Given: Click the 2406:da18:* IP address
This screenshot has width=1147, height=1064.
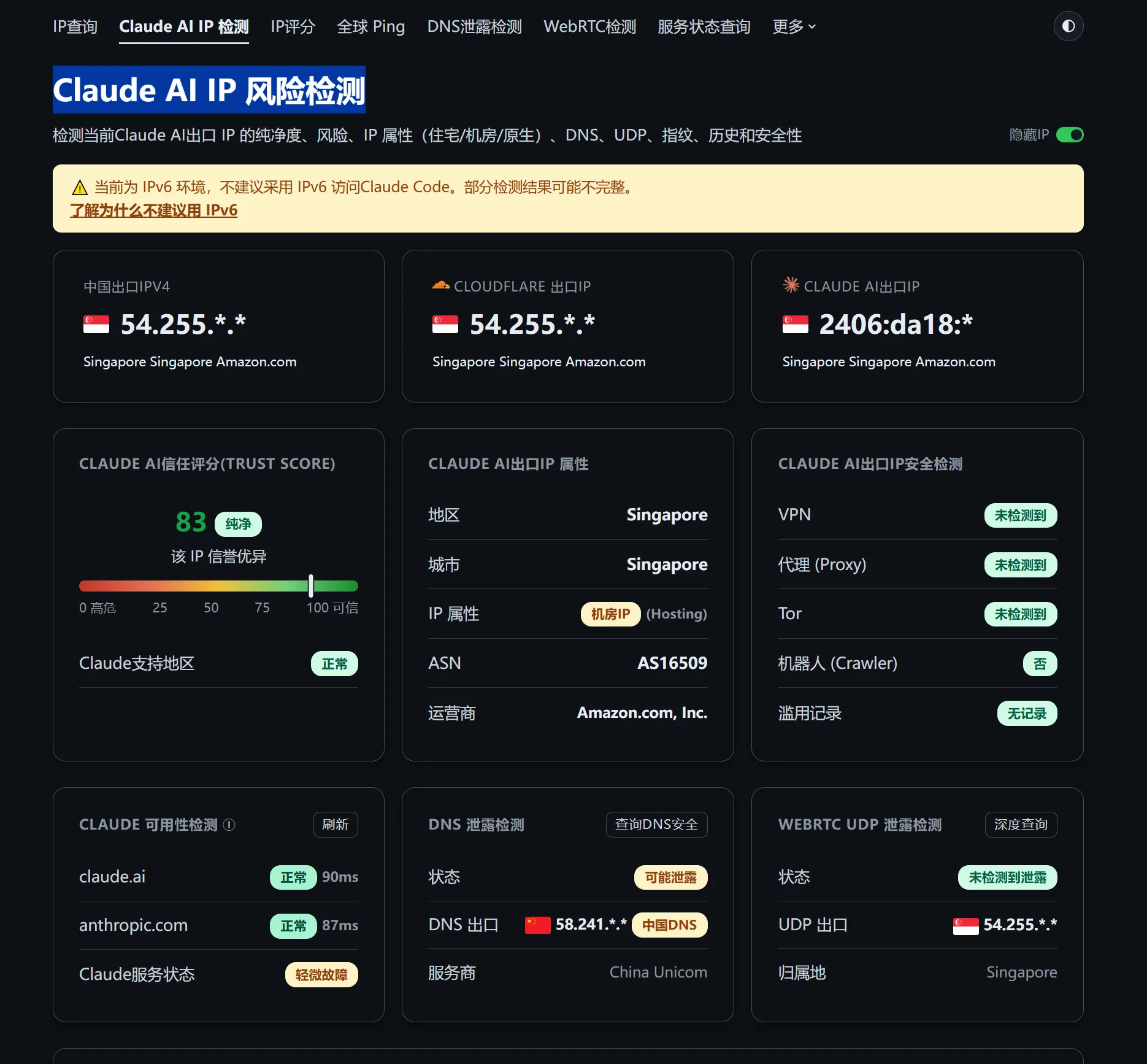Looking at the screenshot, I should coord(896,325).
